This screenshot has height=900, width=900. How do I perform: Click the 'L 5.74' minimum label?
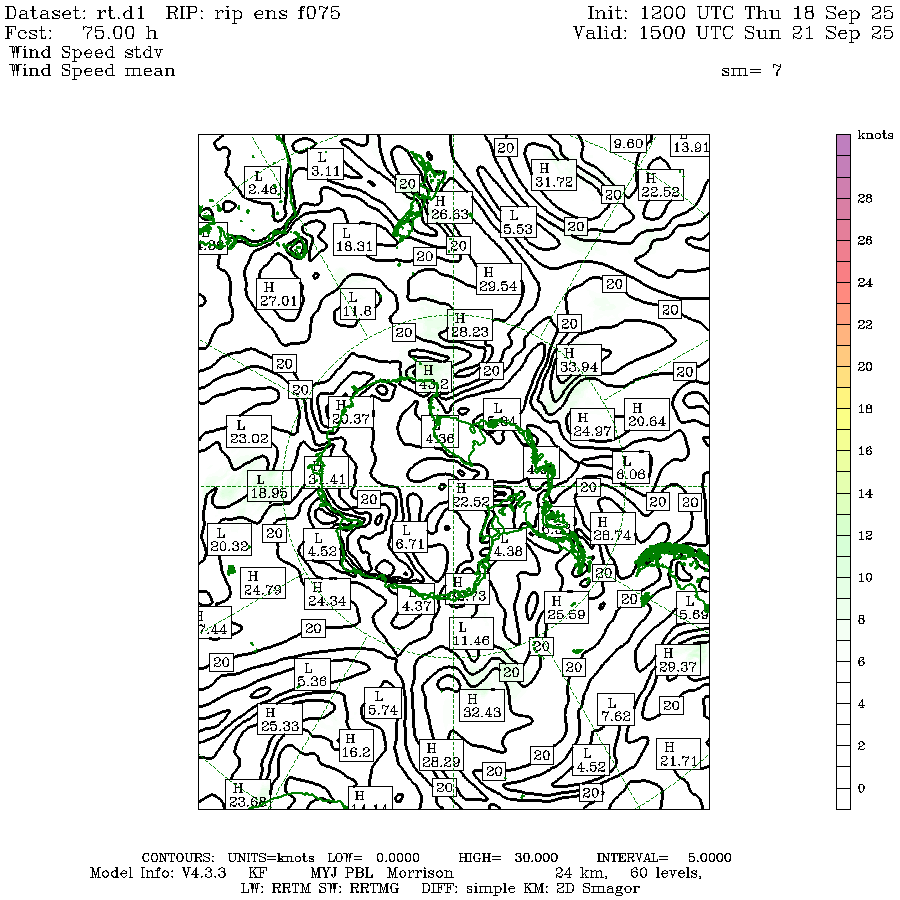tap(383, 703)
